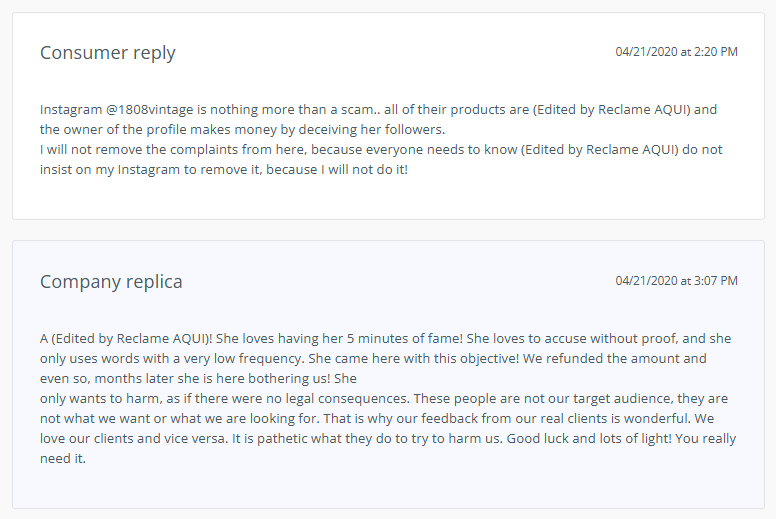Click the phrase "no legal consequences"
This screenshot has width=776, height=519.
coord(338,398)
